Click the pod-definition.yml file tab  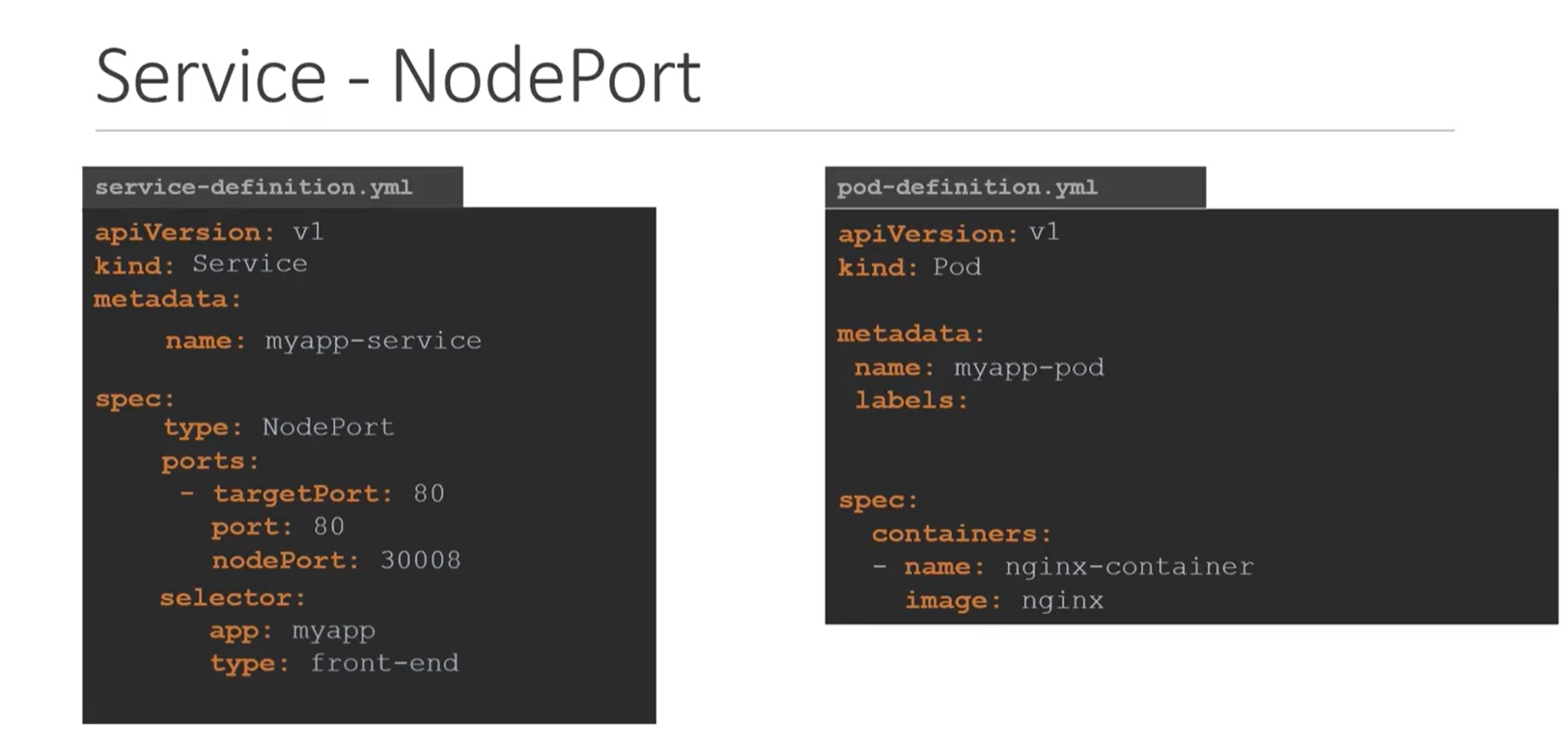point(966,187)
